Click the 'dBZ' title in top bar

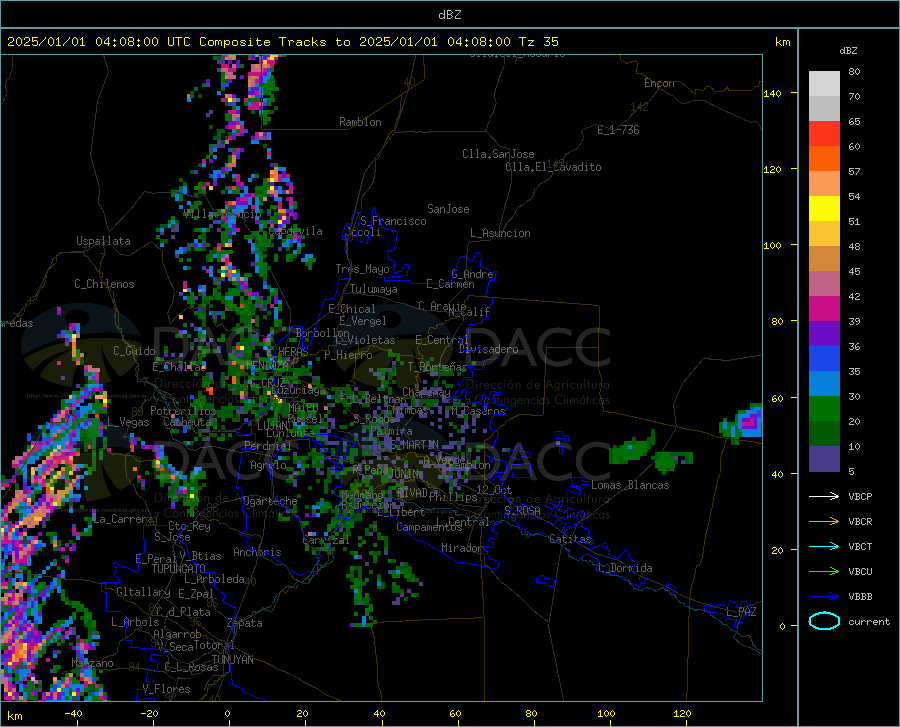[x=449, y=15]
